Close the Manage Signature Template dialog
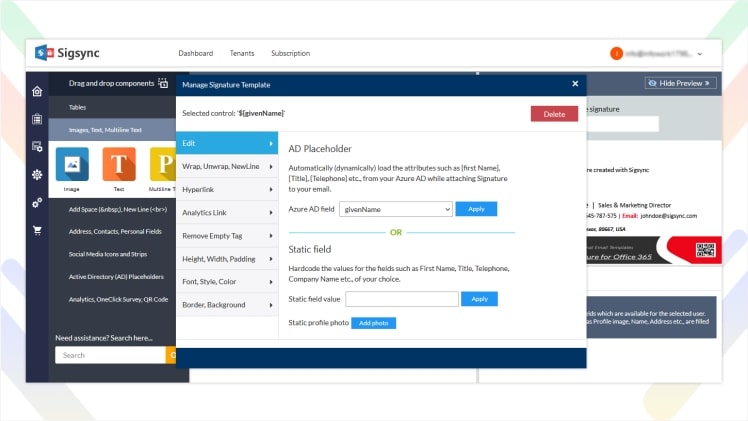Screen dimensions: 748x421 click(575, 84)
